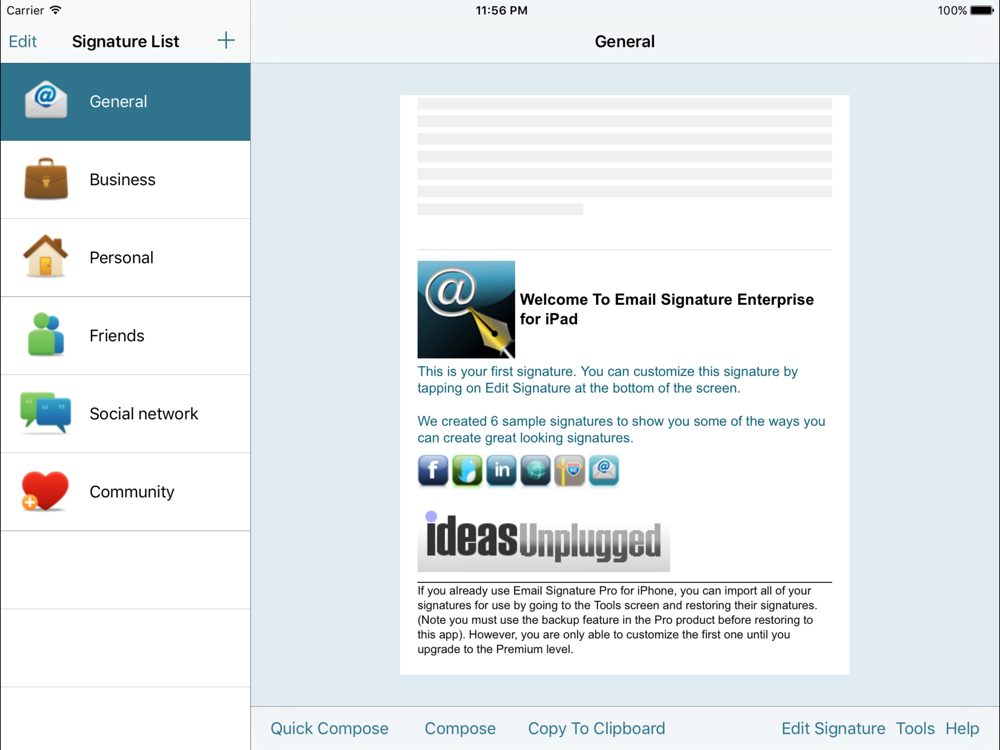Click the Social network speech bubbles icon
Viewport: 1000px width, 750px height.
(45, 413)
